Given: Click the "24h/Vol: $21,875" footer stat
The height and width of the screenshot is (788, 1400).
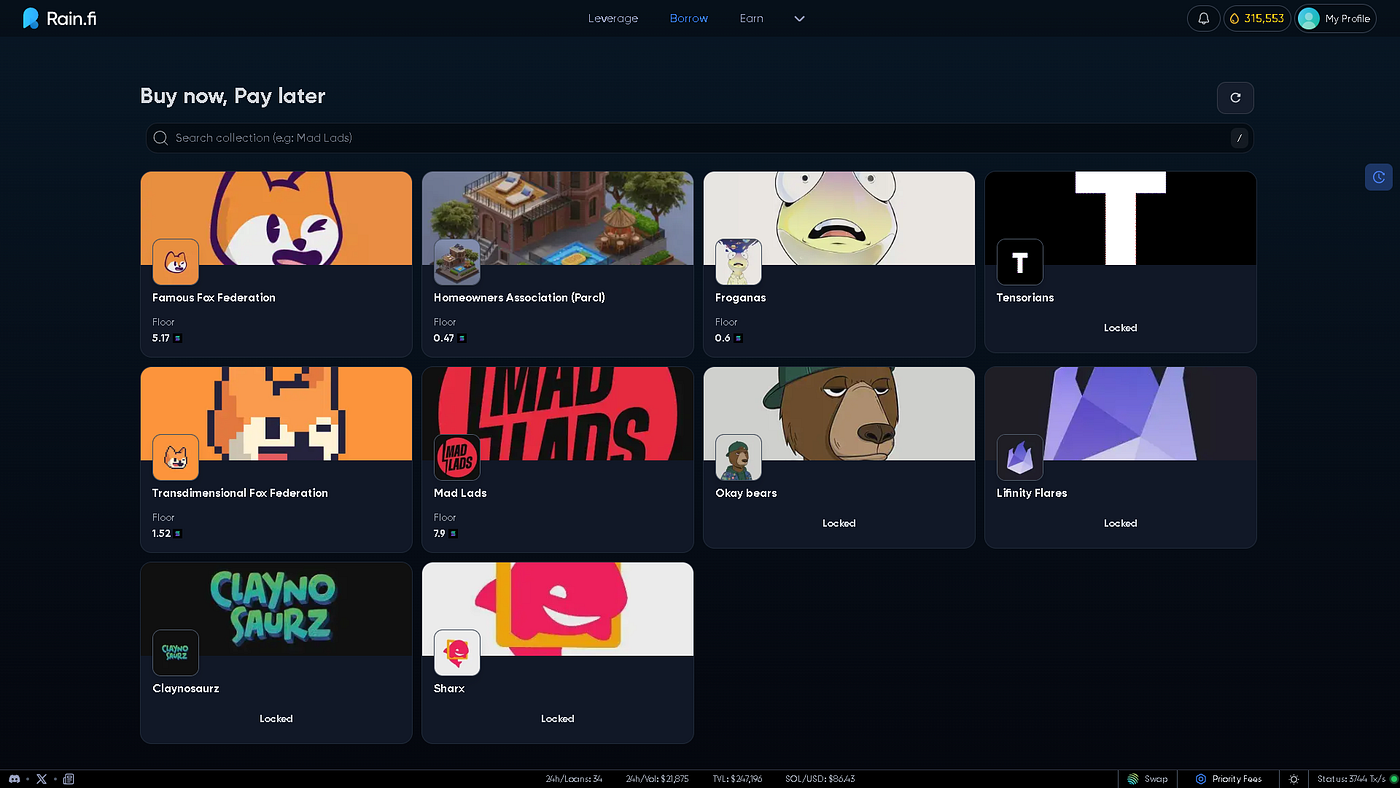Looking at the screenshot, I should click(x=657, y=779).
